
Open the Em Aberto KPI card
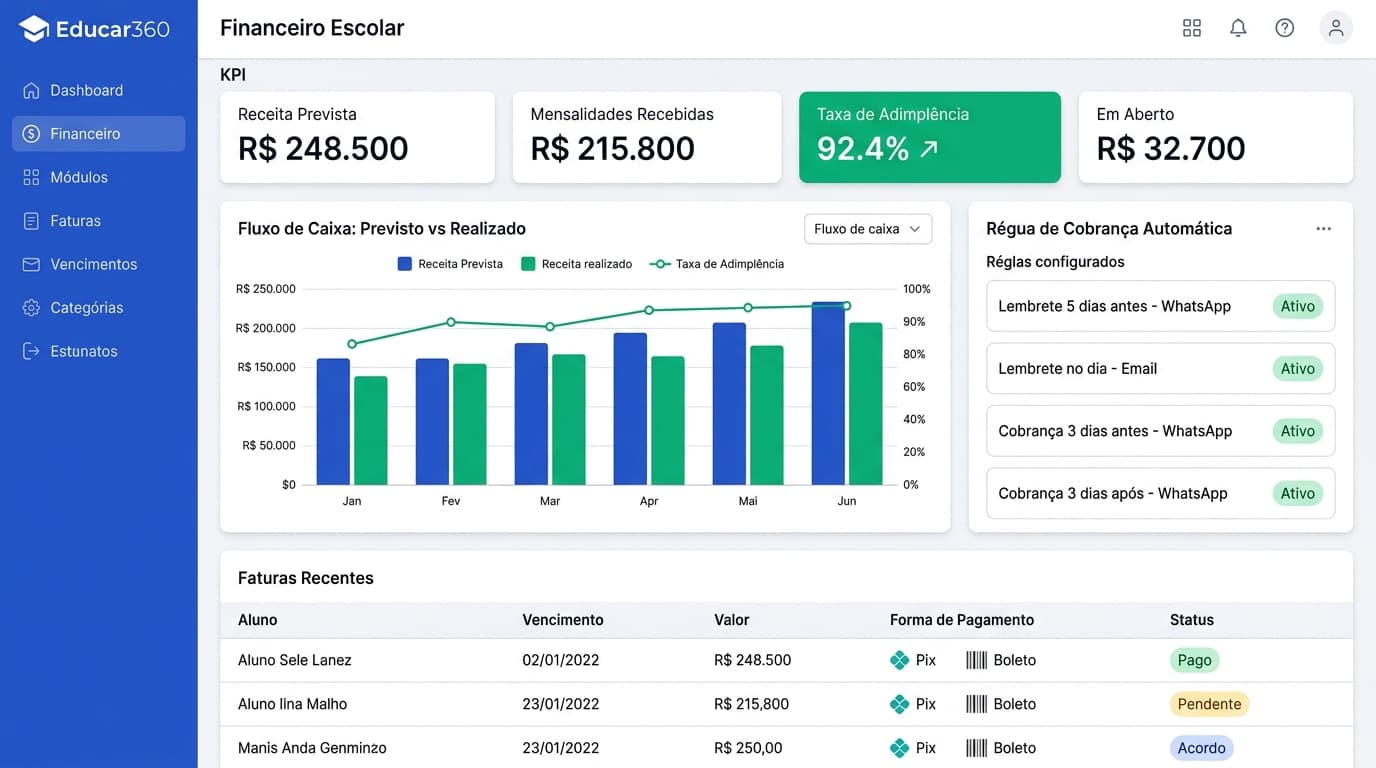pos(1216,137)
